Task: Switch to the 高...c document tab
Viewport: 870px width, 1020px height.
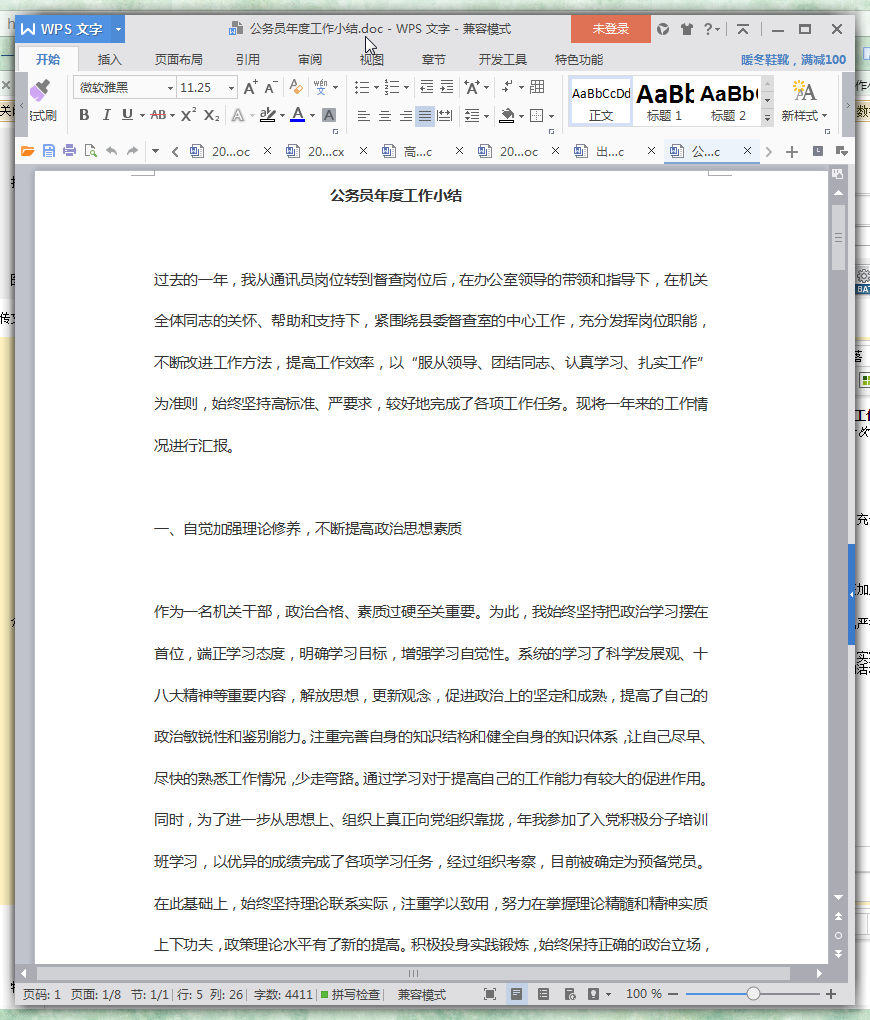Action: tap(409, 152)
